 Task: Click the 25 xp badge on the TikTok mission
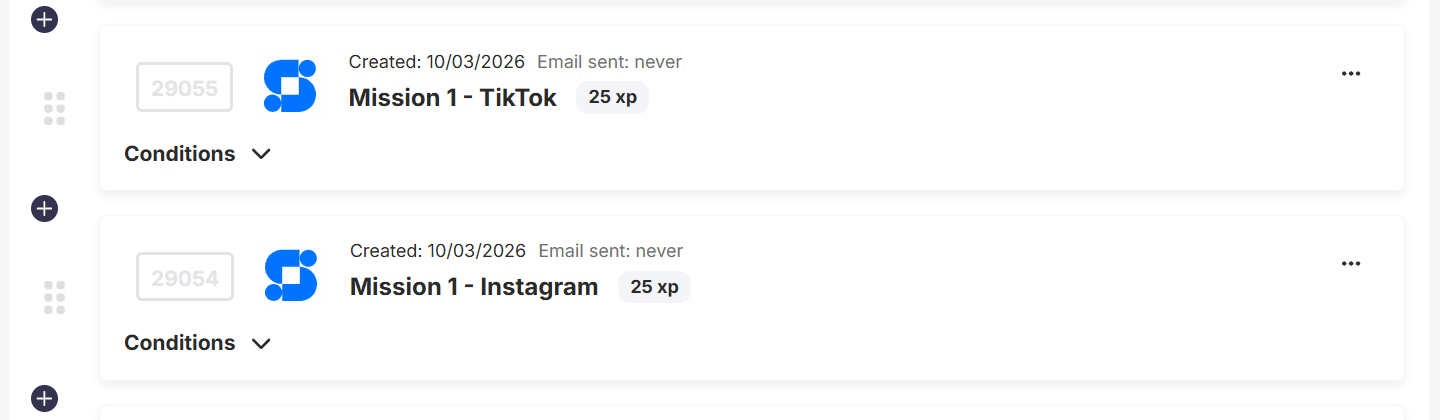coord(612,97)
